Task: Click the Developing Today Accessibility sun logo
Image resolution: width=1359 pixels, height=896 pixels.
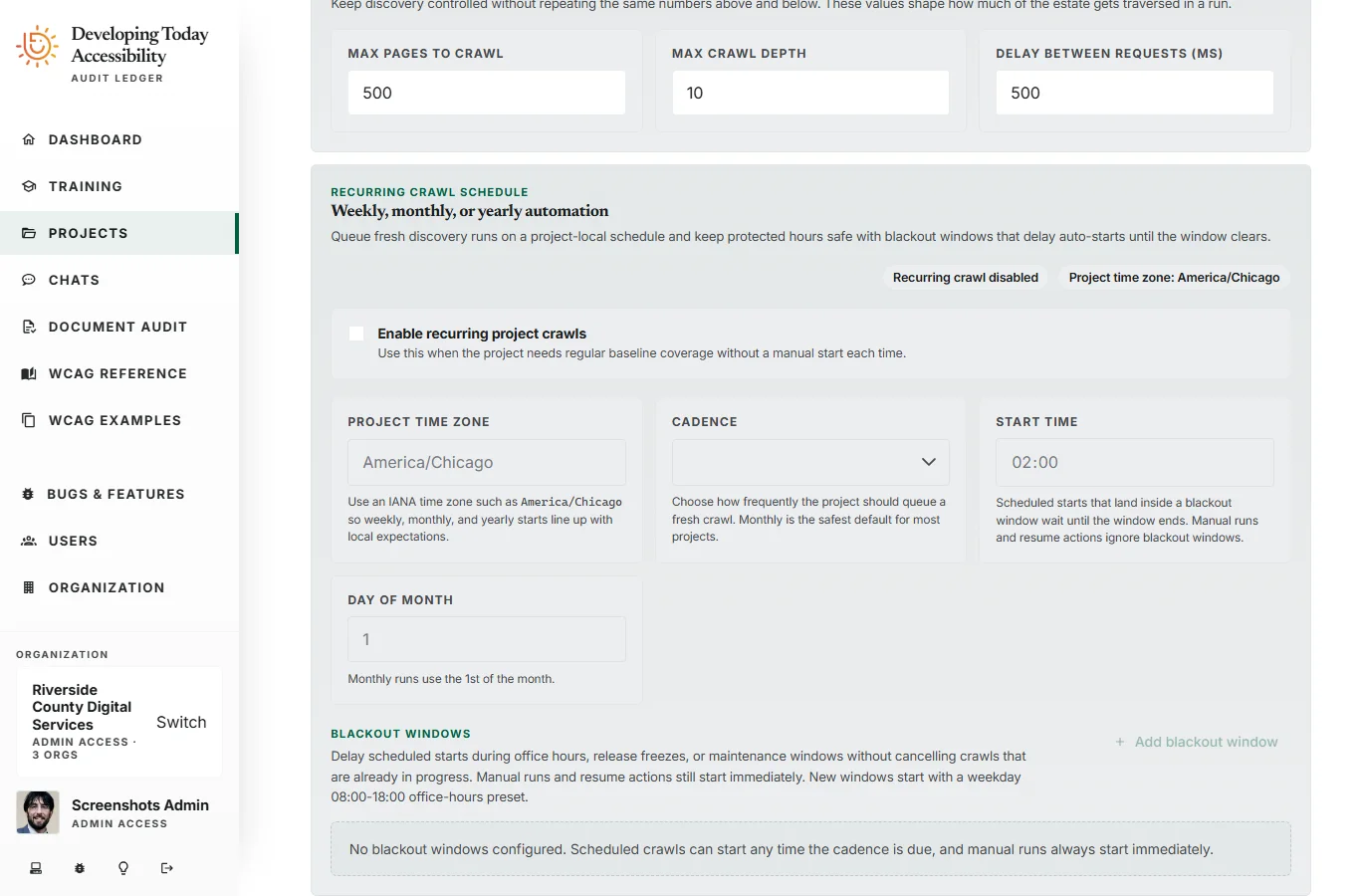Action: (x=37, y=47)
